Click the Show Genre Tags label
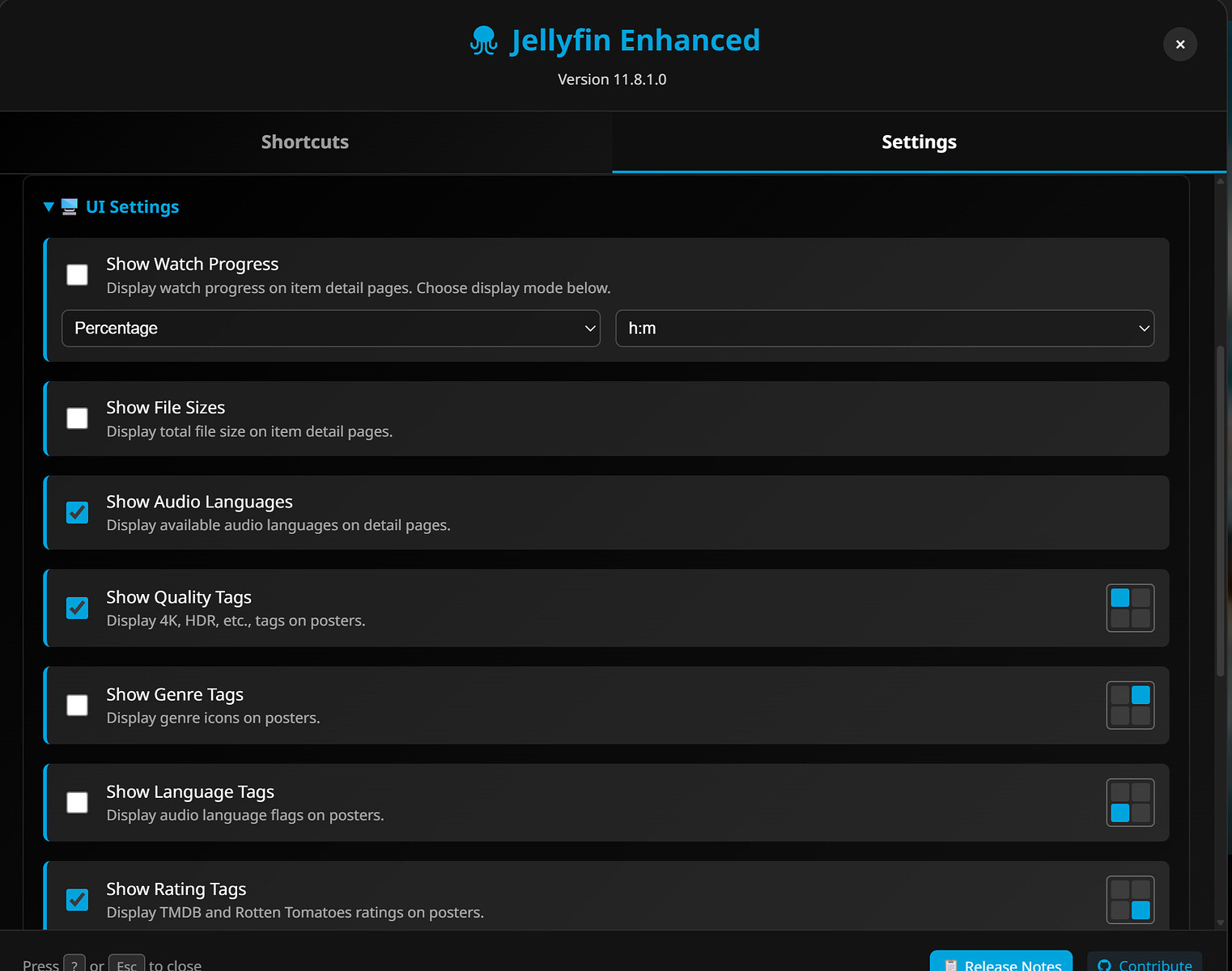The width and height of the screenshot is (1232, 971). coord(175,695)
